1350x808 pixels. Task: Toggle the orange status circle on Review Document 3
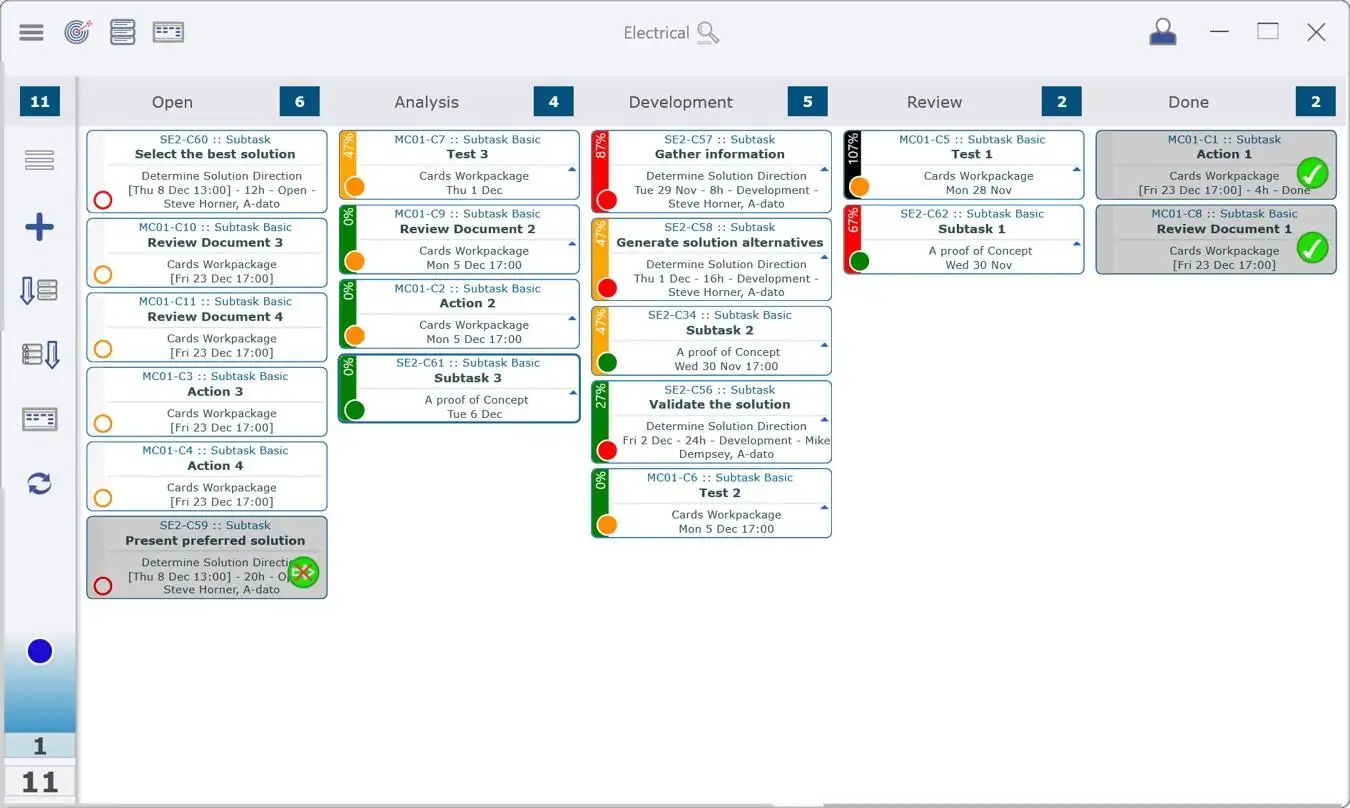coord(102,274)
